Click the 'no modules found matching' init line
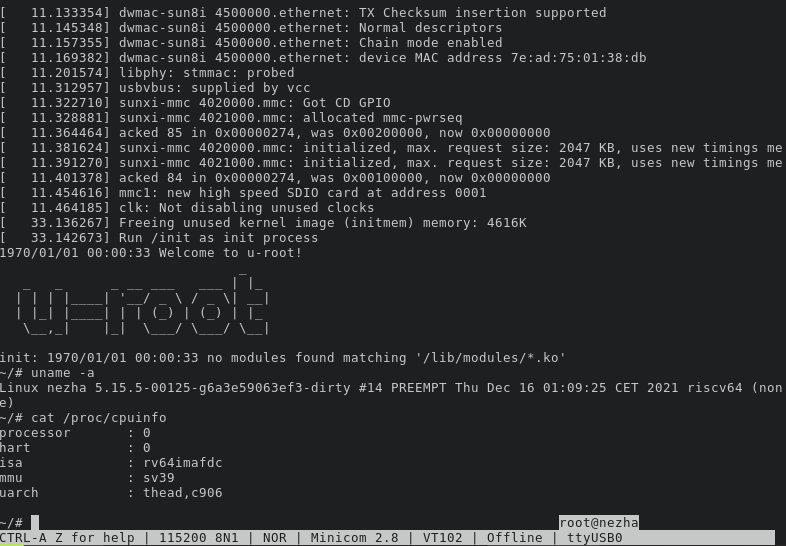This screenshot has height=546, width=786. click(x=283, y=358)
